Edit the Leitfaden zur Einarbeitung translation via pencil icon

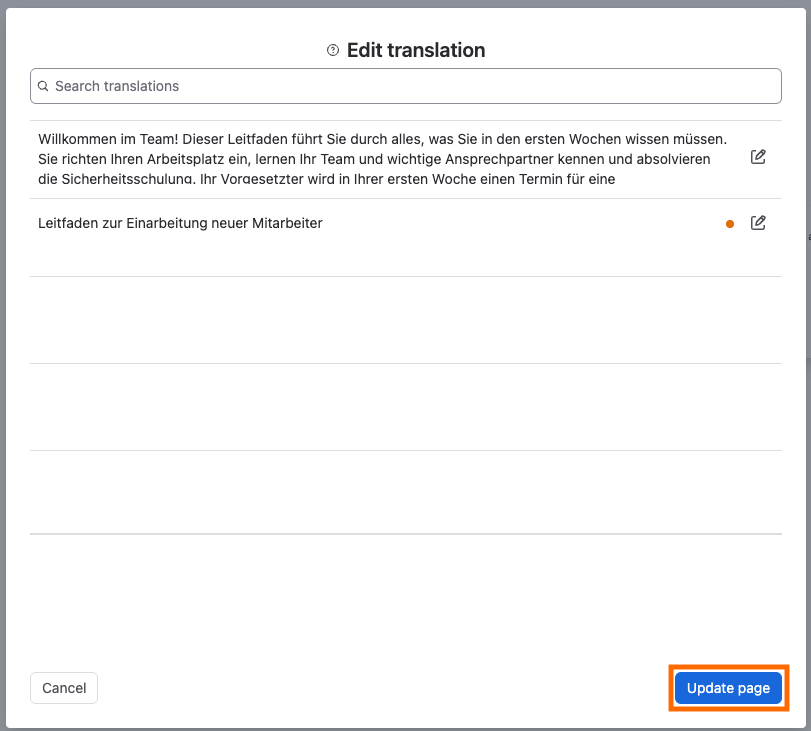click(758, 223)
